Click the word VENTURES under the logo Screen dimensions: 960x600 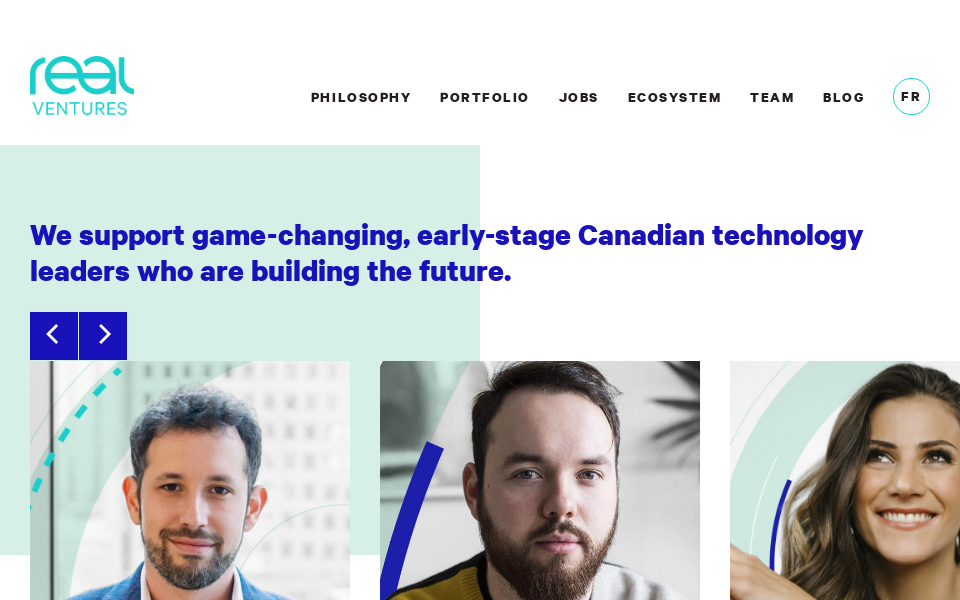pyautogui.click(x=80, y=107)
